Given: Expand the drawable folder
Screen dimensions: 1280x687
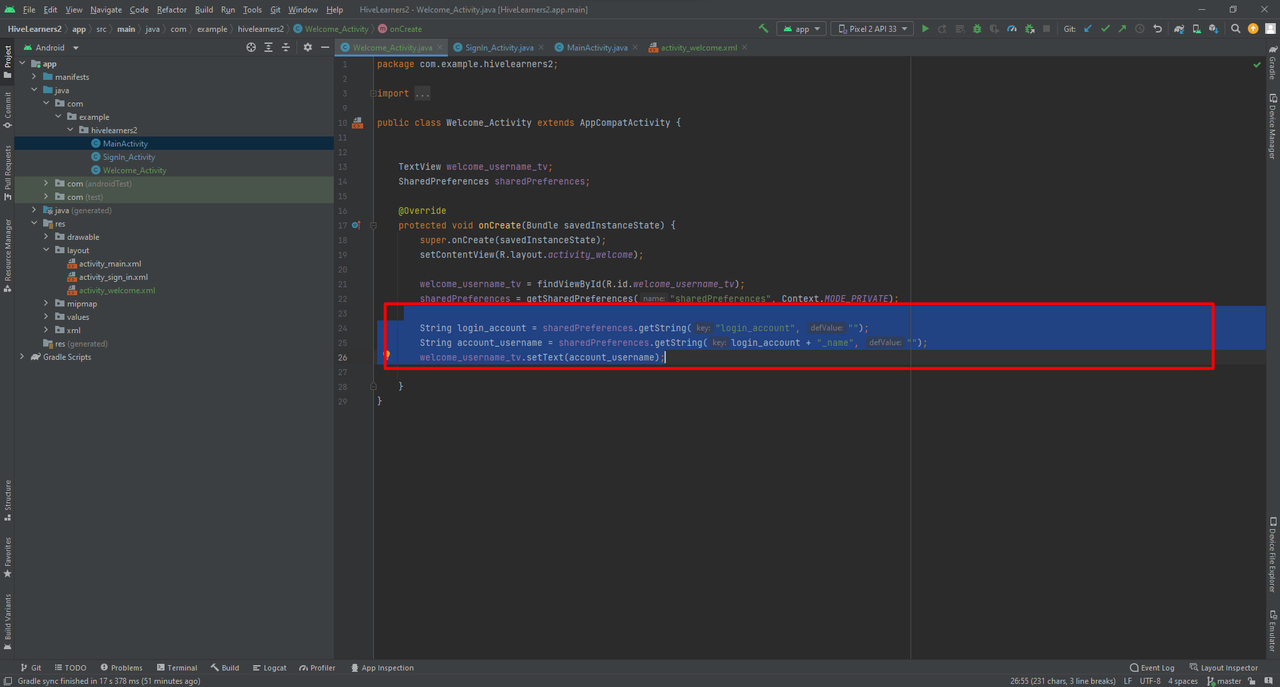Looking at the screenshot, I should coord(46,237).
